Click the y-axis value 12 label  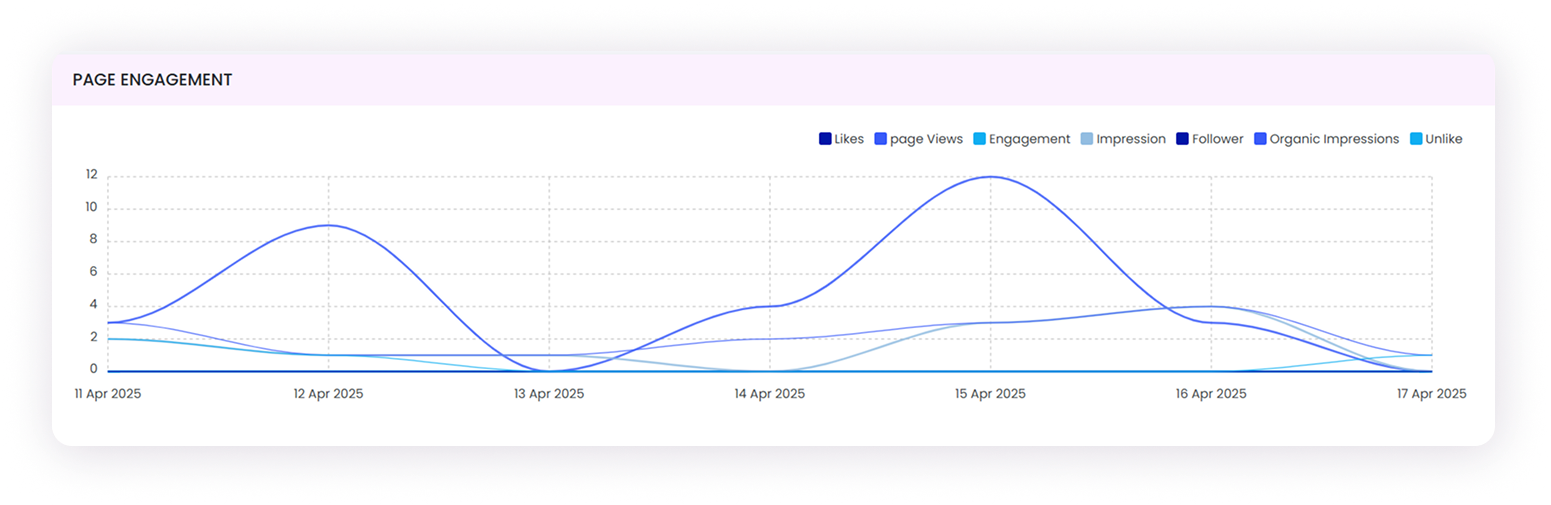[91, 175]
